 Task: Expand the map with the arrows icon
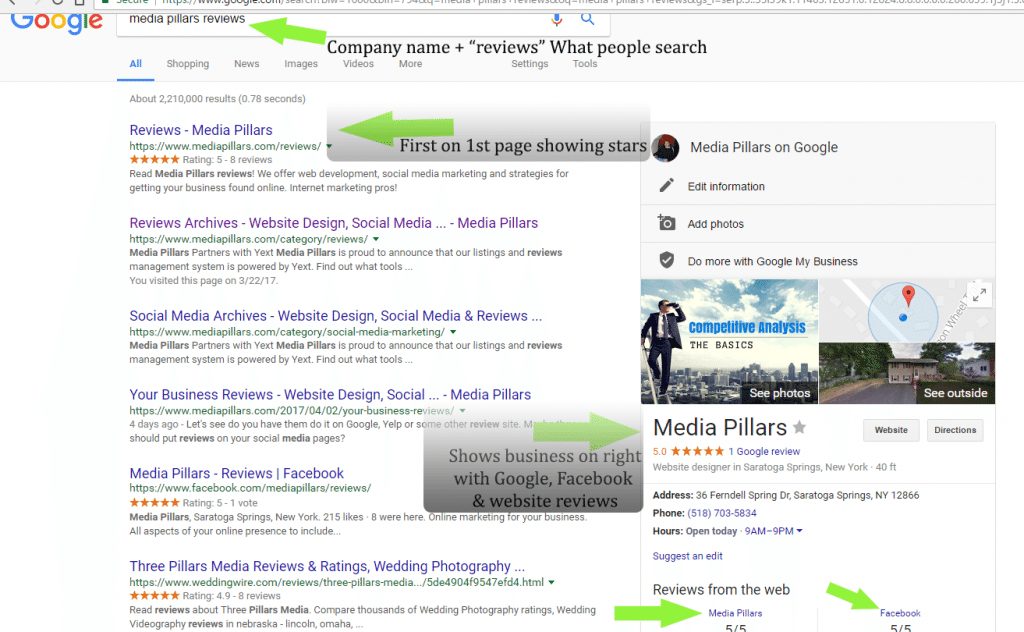point(979,295)
